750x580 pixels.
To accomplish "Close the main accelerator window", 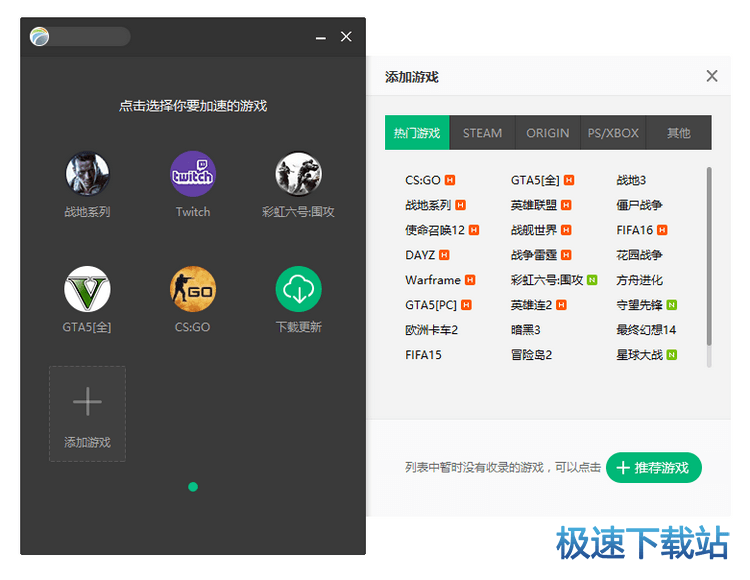I will (x=346, y=37).
